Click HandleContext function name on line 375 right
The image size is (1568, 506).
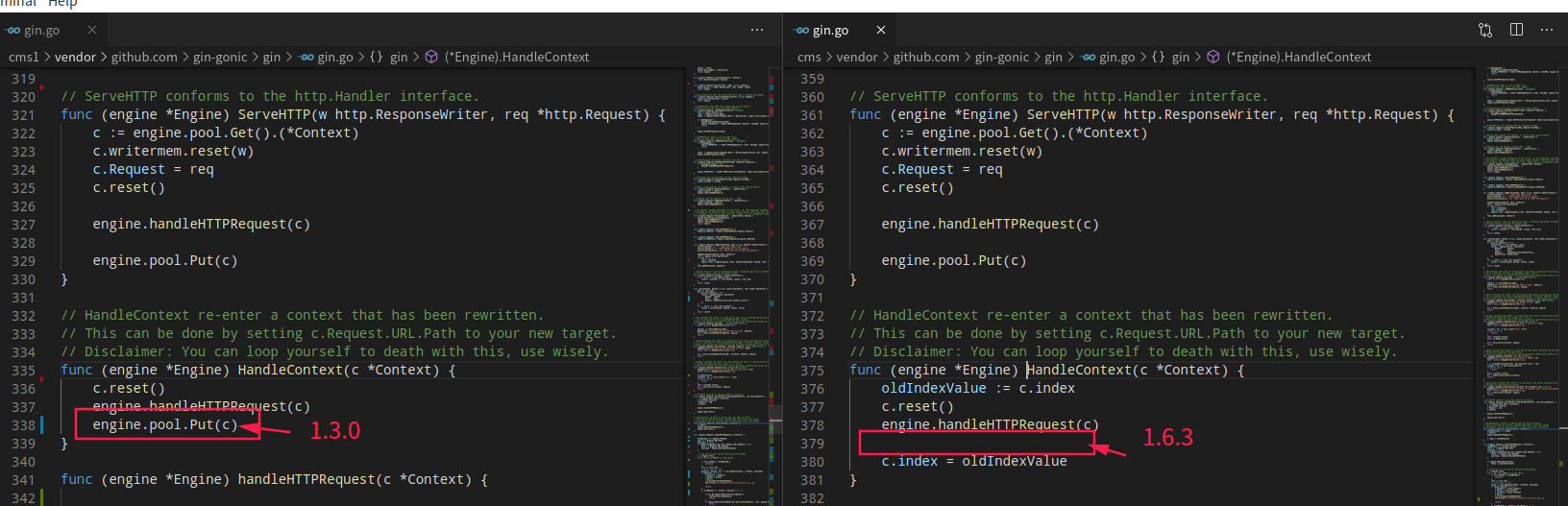pyautogui.click(x=1079, y=370)
